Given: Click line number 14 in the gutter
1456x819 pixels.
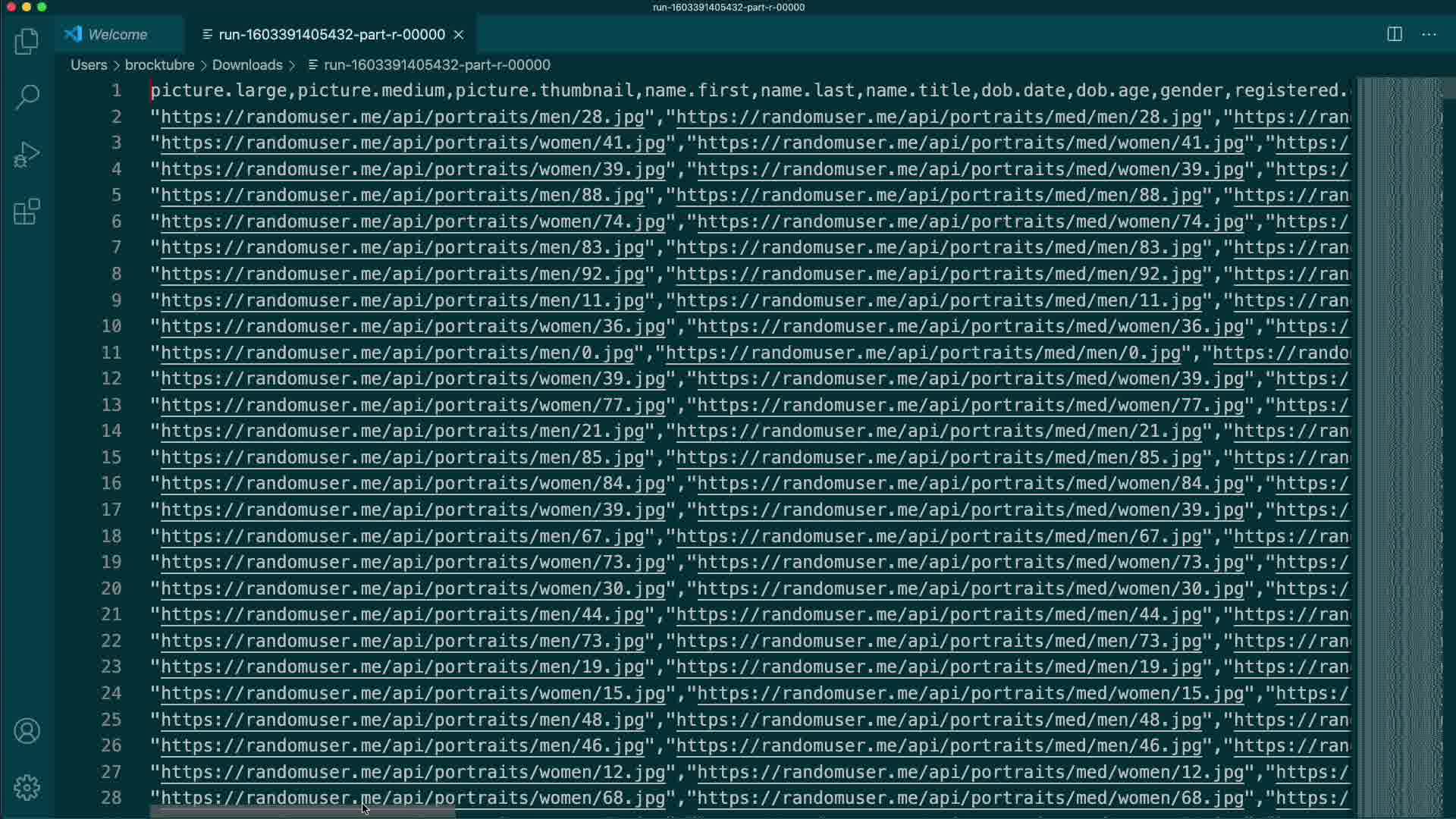Looking at the screenshot, I should point(111,431).
